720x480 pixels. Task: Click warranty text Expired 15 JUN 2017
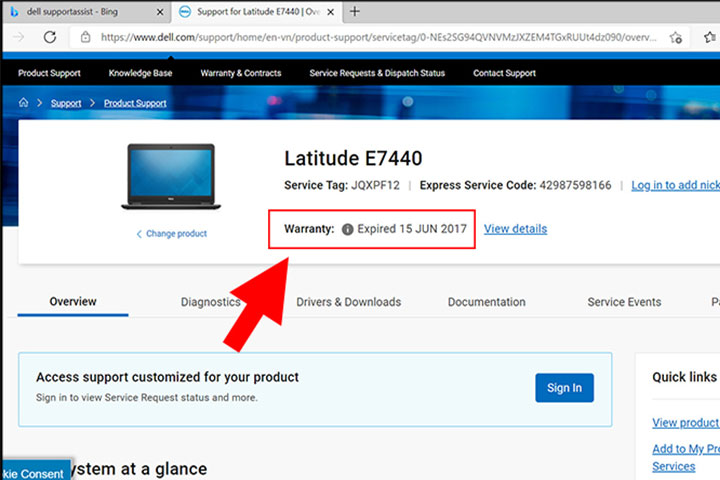412,229
